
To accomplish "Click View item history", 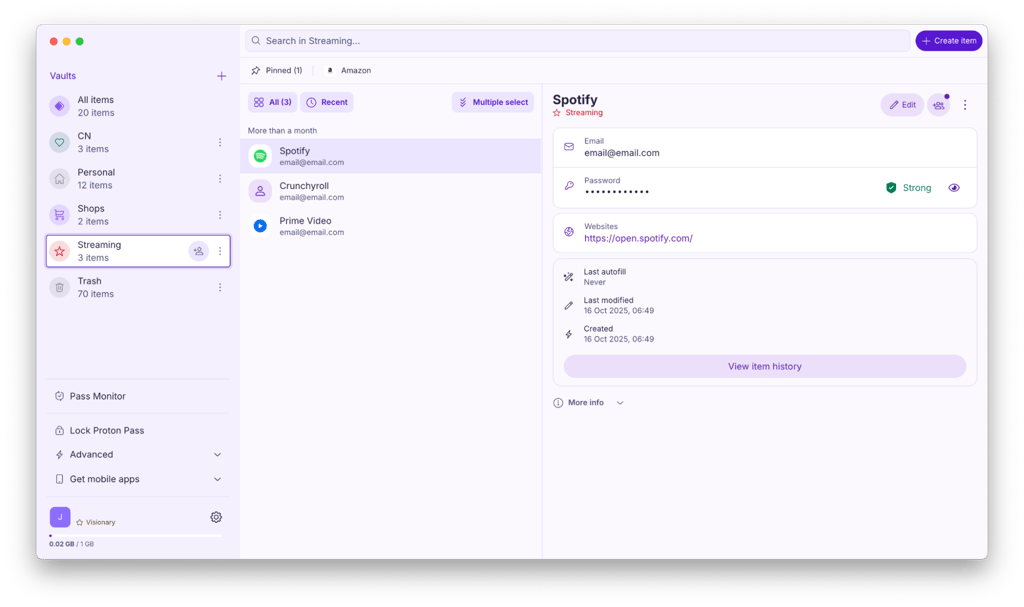I will coord(765,367).
